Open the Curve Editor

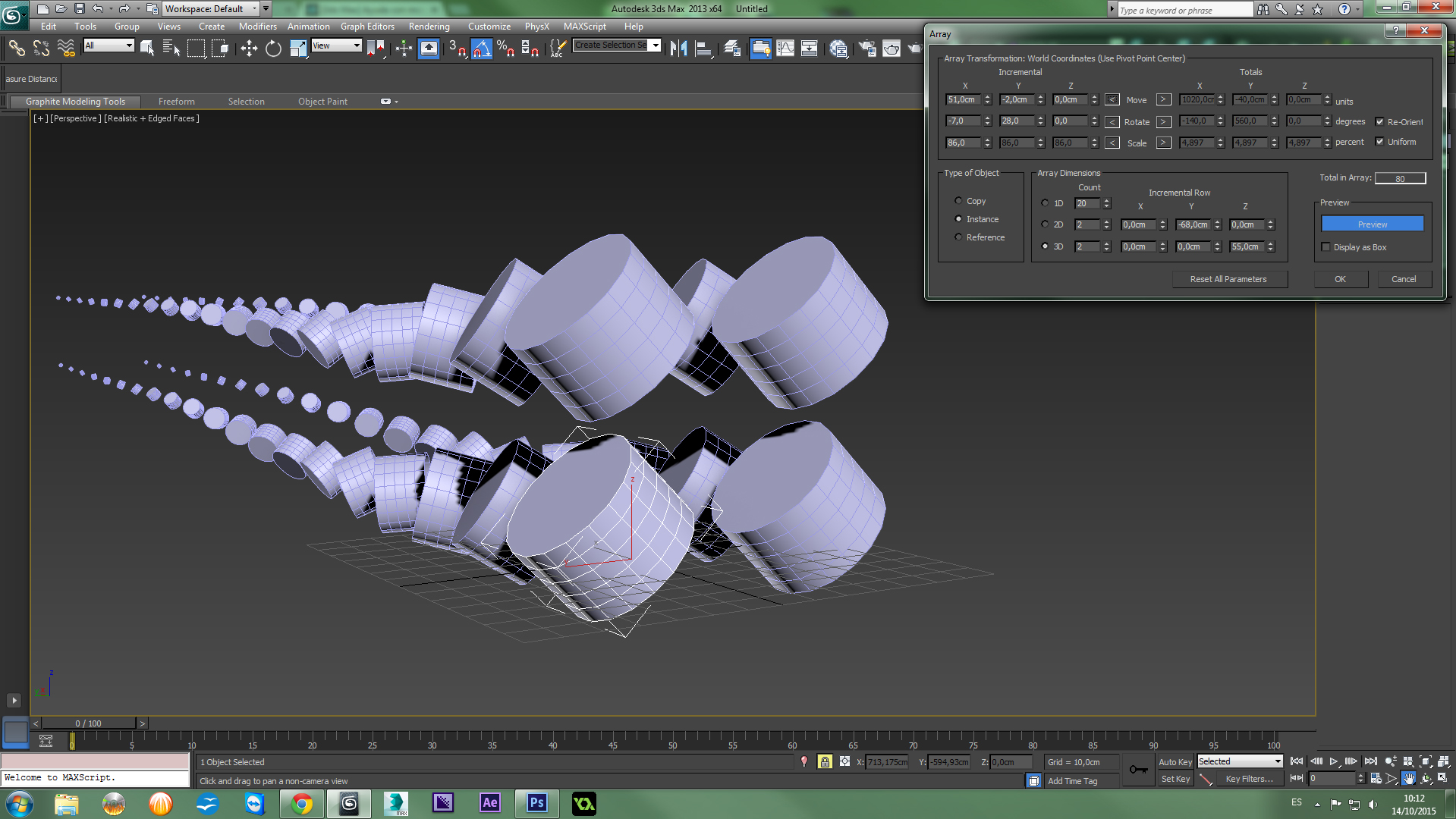(x=785, y=49)
